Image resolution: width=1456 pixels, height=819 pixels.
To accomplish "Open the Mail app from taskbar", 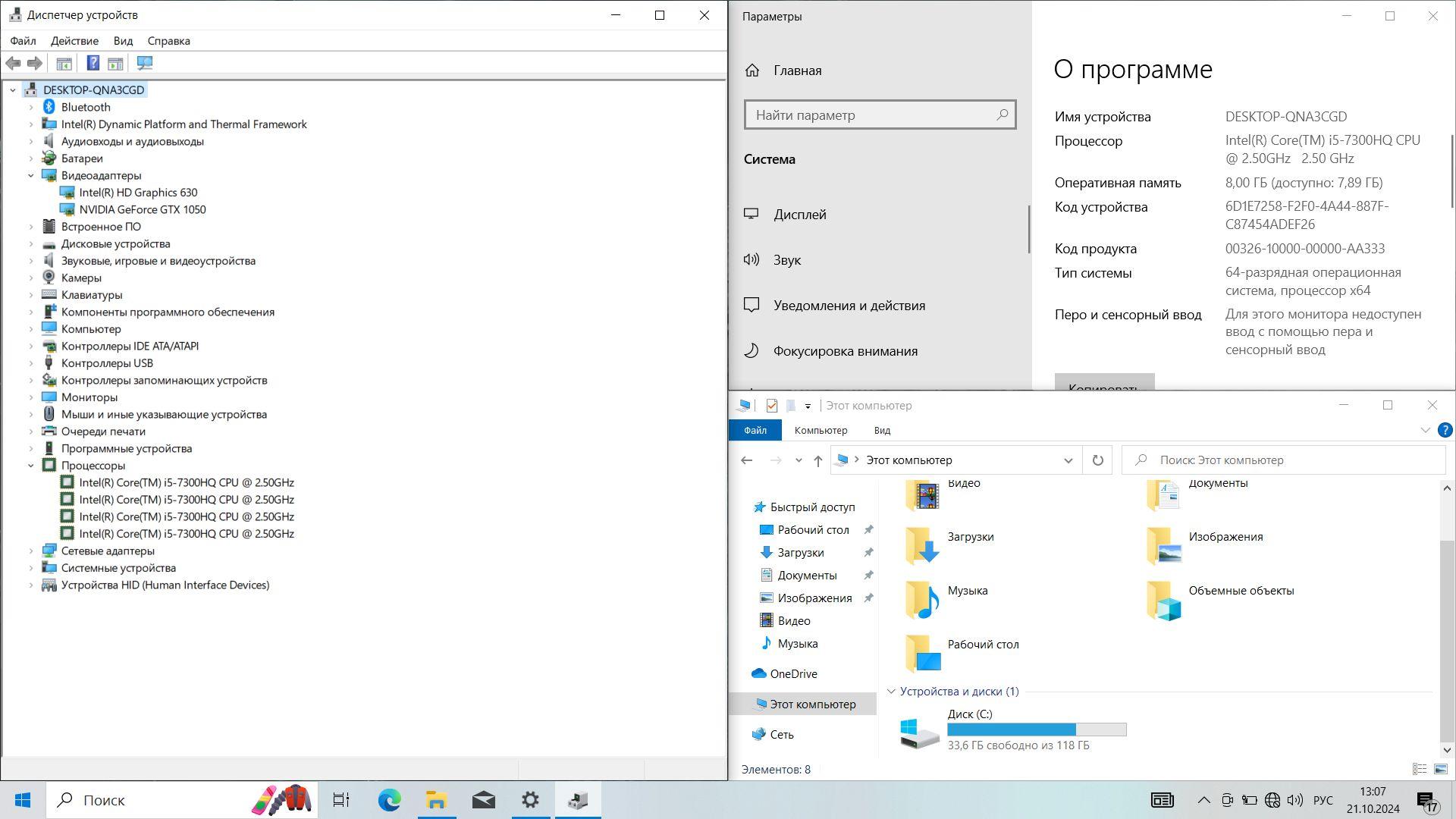I will click(484, 800).
